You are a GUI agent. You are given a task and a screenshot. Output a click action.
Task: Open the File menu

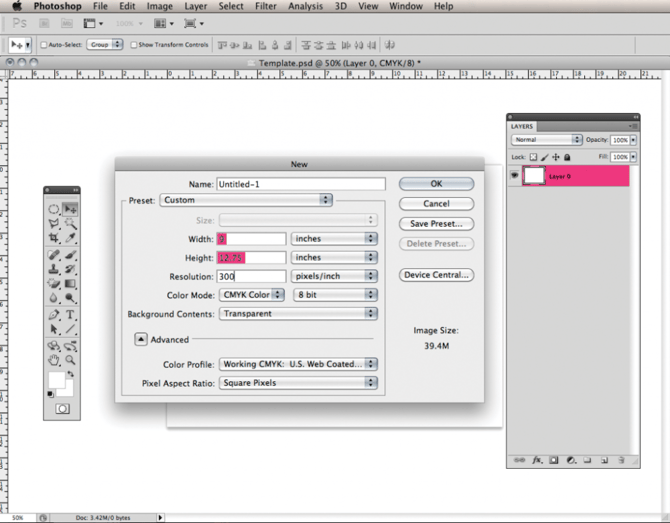(x=100, y=6)
